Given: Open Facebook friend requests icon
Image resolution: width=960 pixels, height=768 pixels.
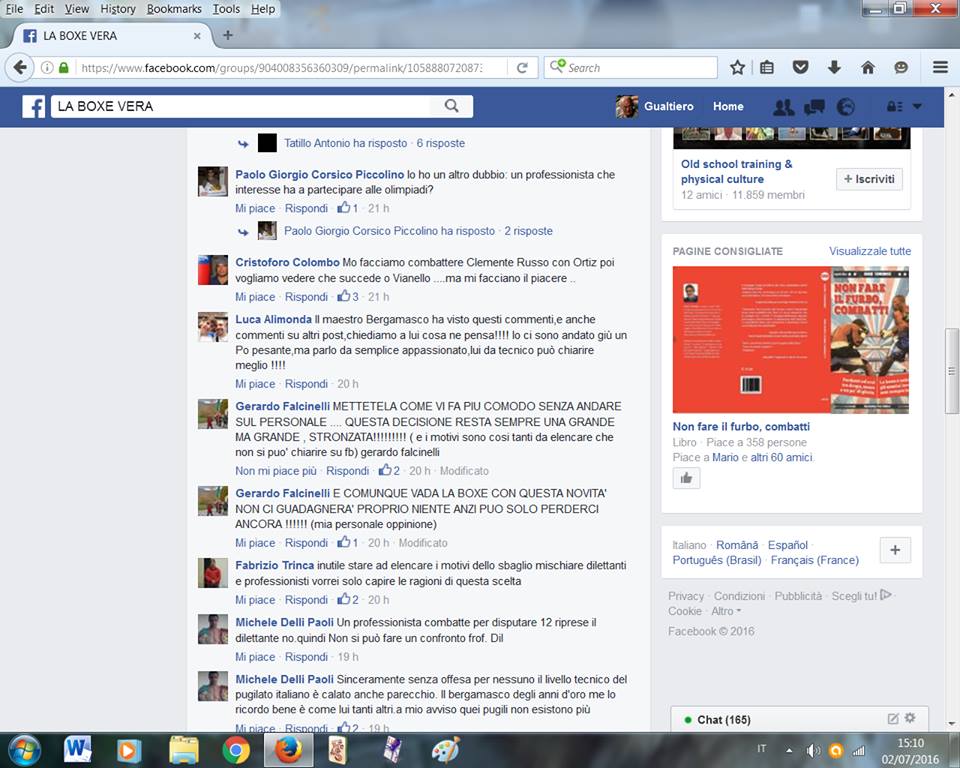Looking at the screenshot, I should [x=784, y=107].
